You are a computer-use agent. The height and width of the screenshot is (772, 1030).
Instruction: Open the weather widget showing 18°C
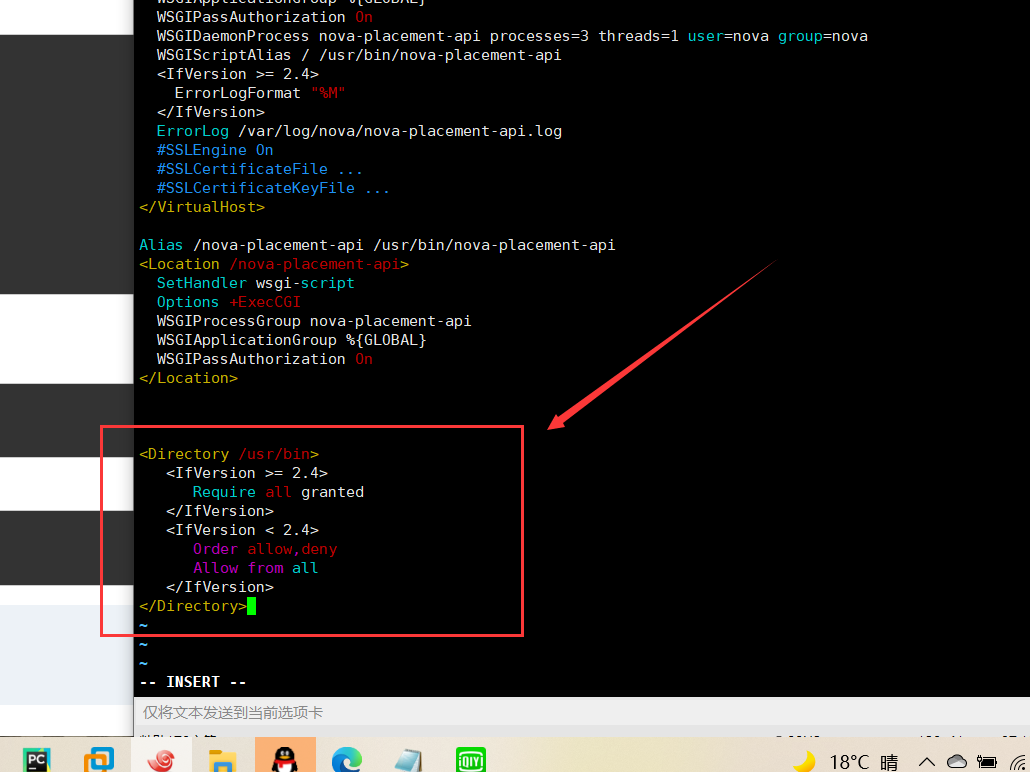coord(845,761)
